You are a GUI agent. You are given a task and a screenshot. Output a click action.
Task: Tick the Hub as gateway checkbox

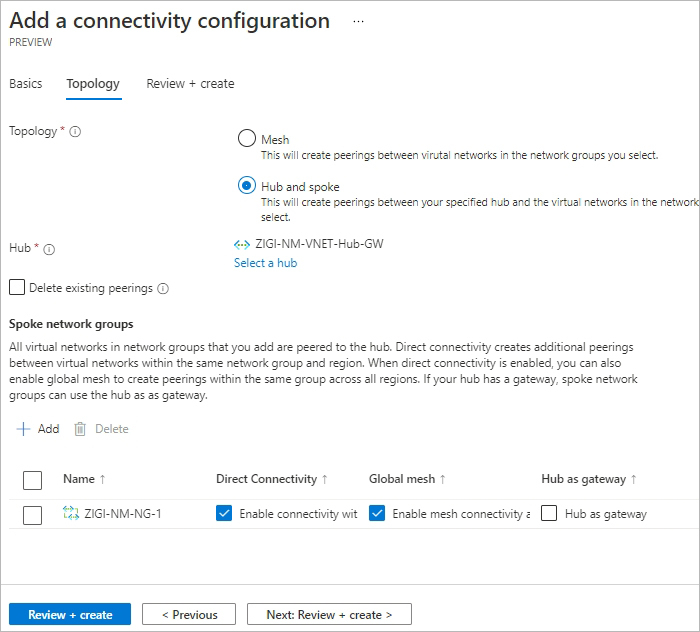[x=549, y=513]
